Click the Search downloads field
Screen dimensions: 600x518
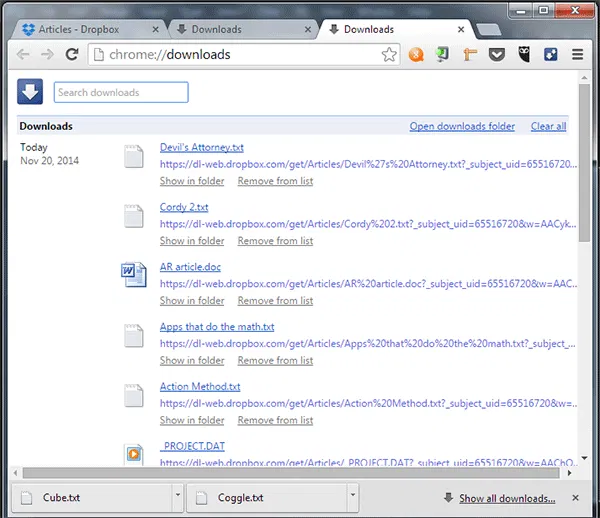pos(121,93)
